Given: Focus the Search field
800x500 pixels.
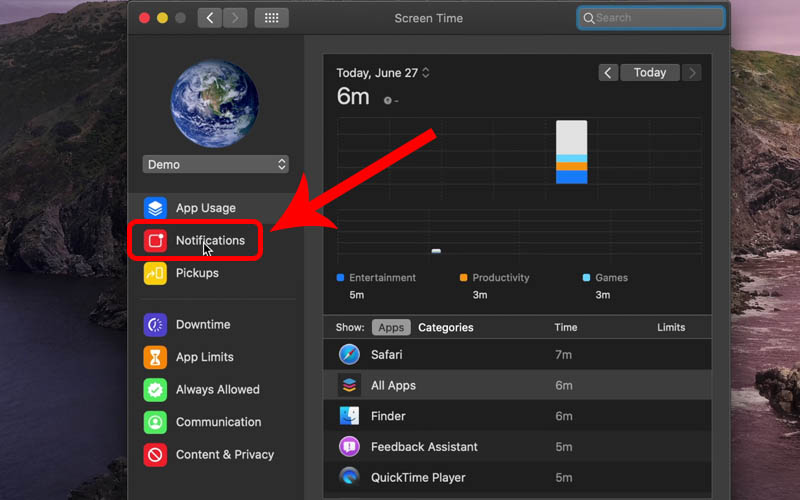Looking at the screenshot, I should [x=651, y=18].
